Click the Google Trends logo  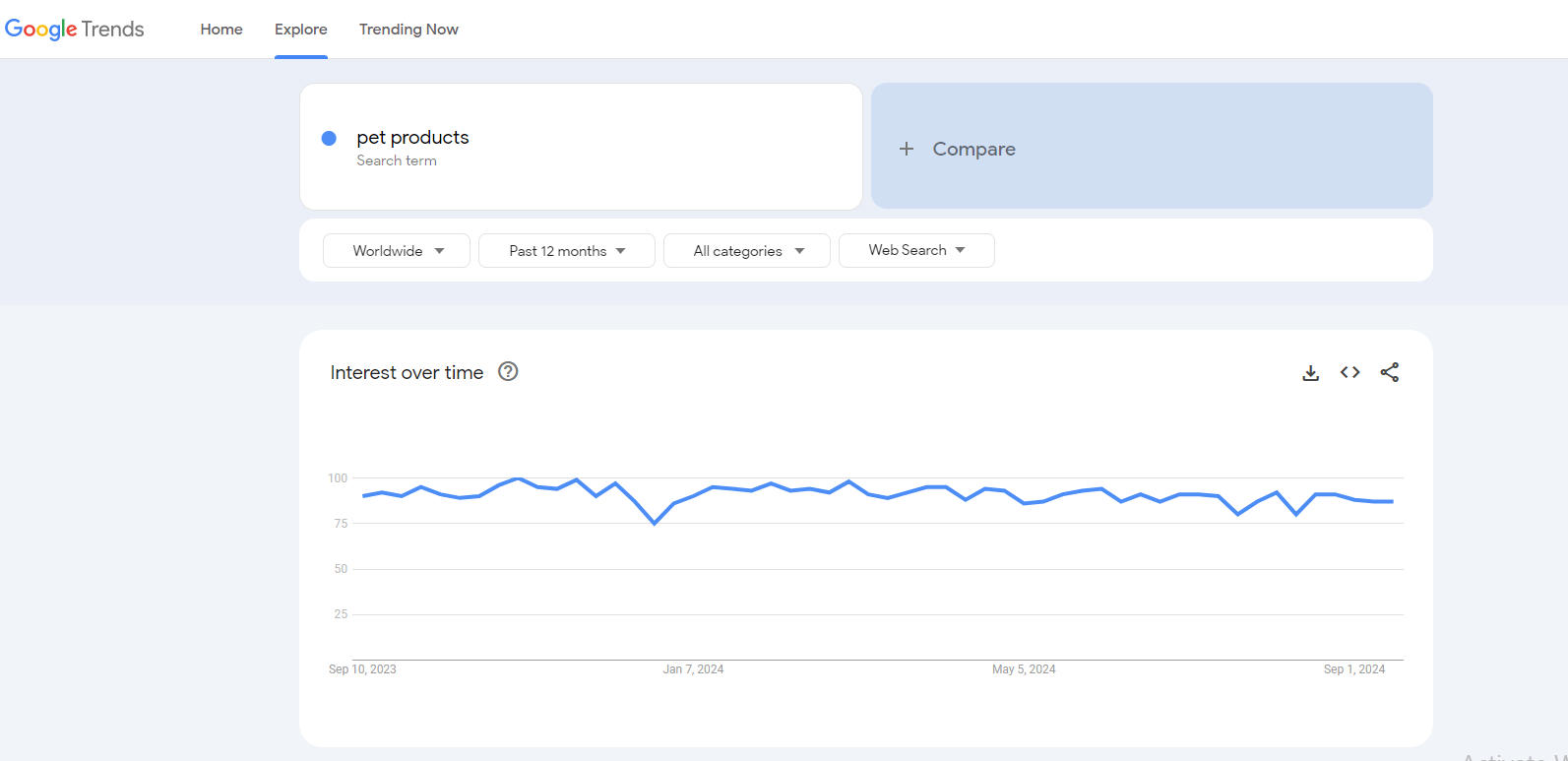75,29
